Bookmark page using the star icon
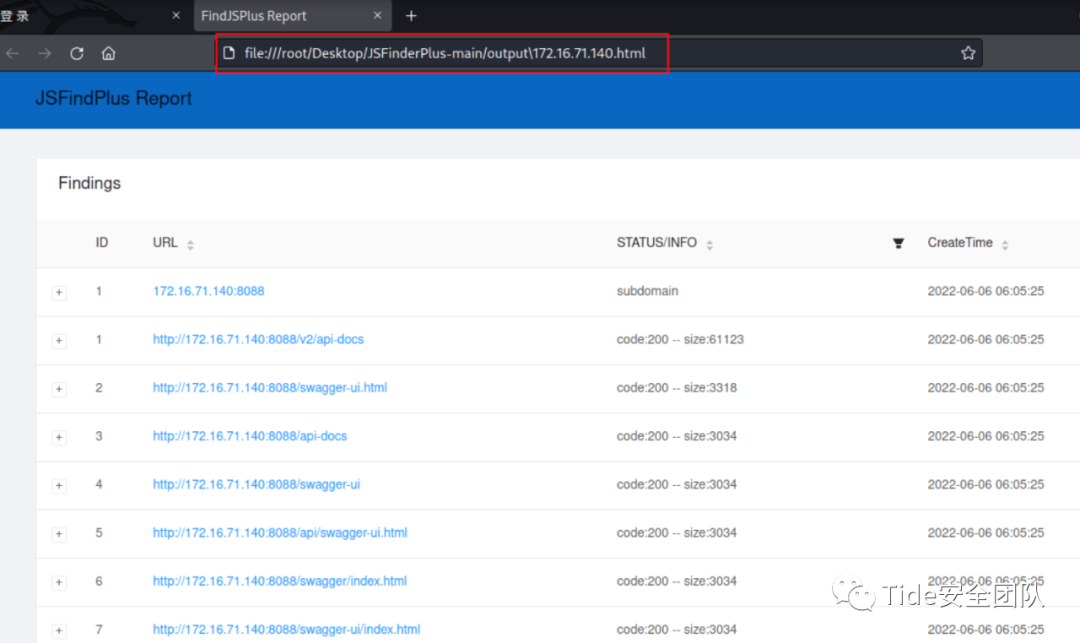1080x643 pixels. pyautogui.click(x=967, y=54)
